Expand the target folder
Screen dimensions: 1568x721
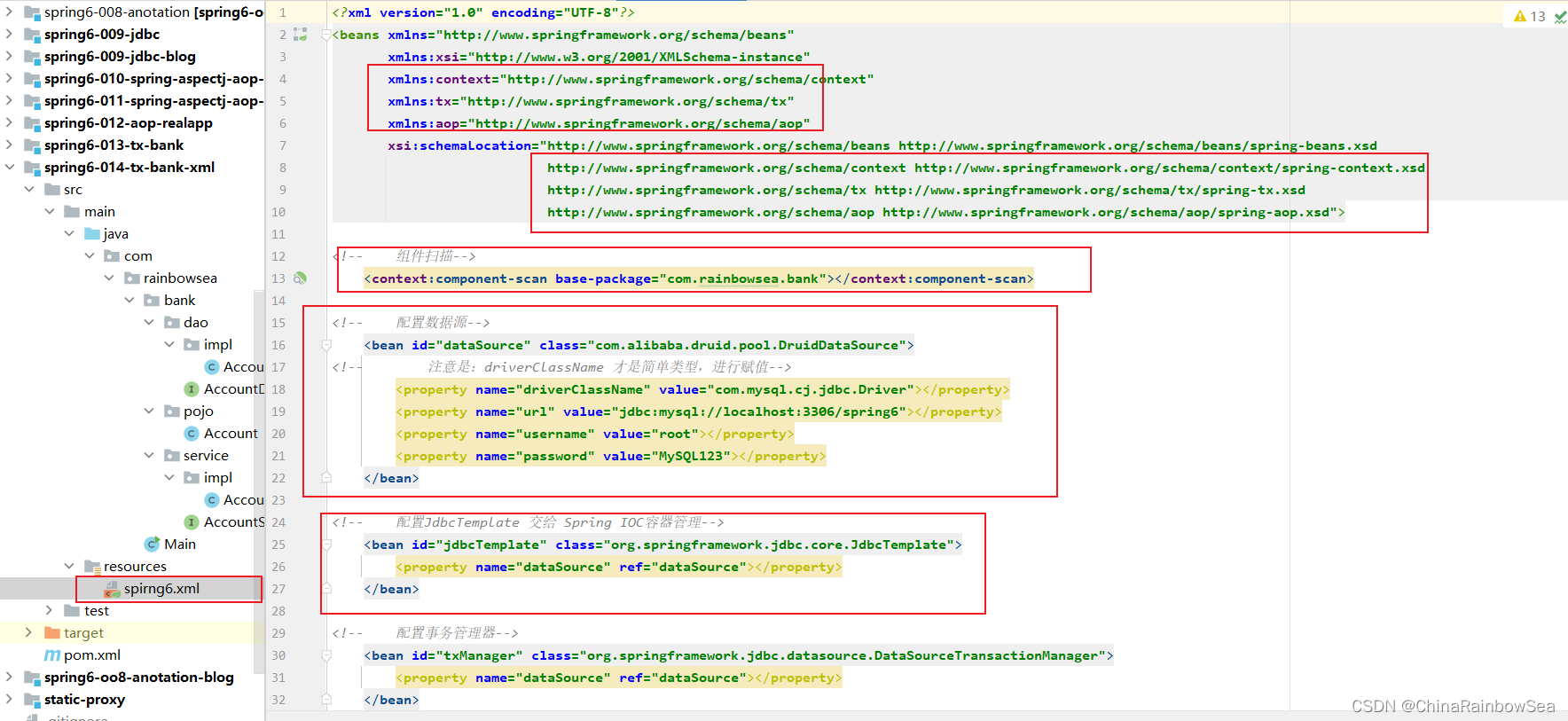click(29, 633)
